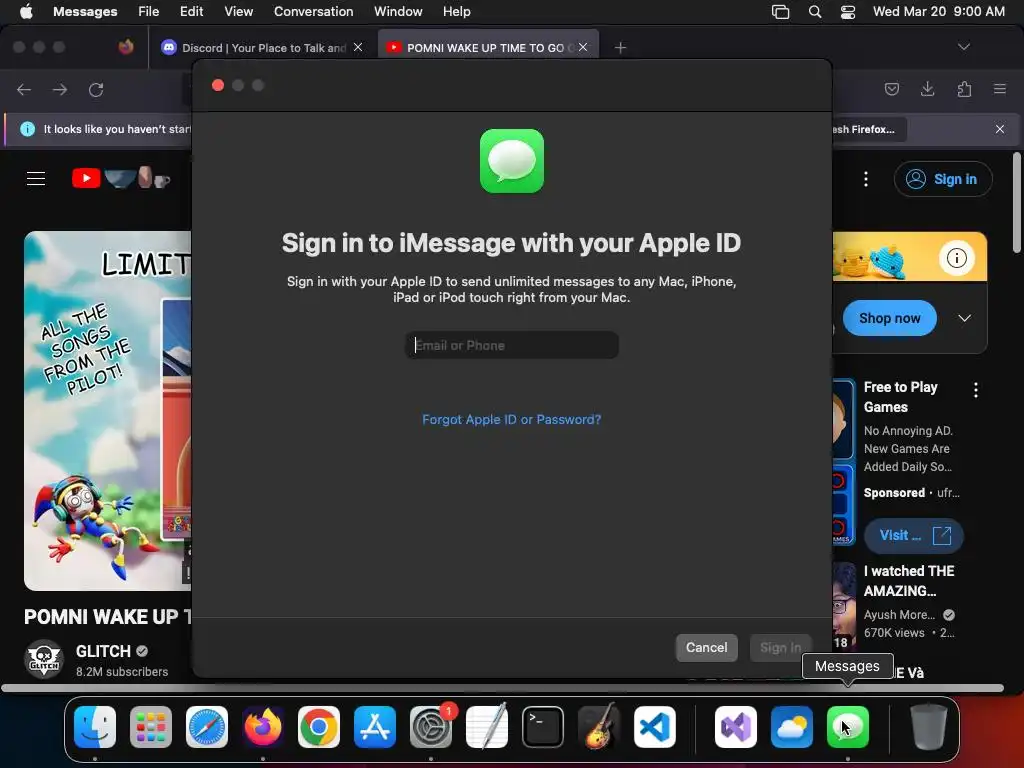
Task: Open Firefox Pocket save icon
Action: pos(891,89)
